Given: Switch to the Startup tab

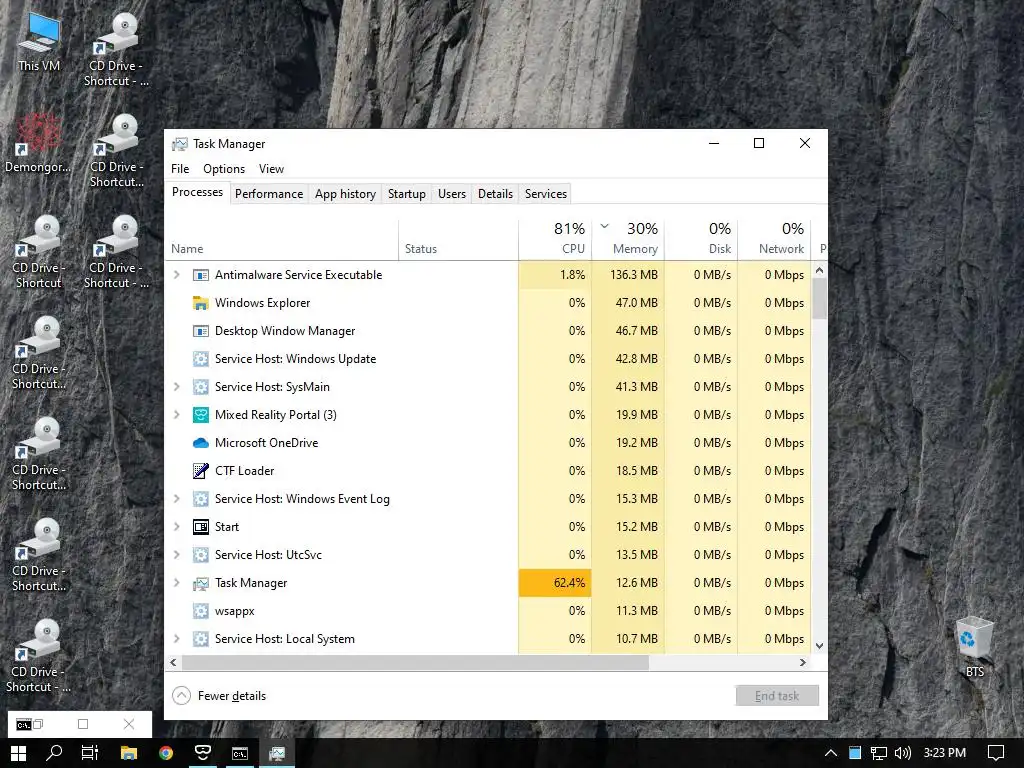Looking at the screenshot, I should point(407,194).
